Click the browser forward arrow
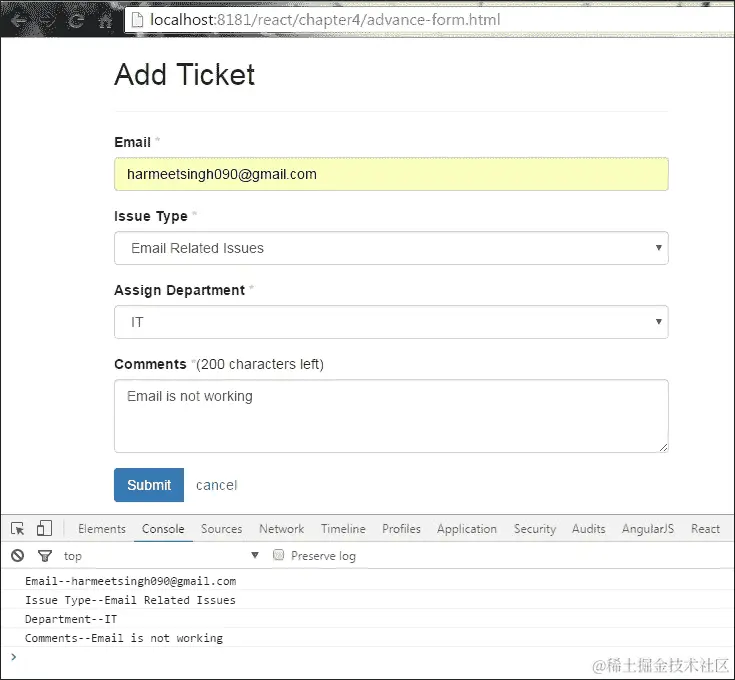Image resolution: width=735 pixels, height=680 pixels. point(47,21)
